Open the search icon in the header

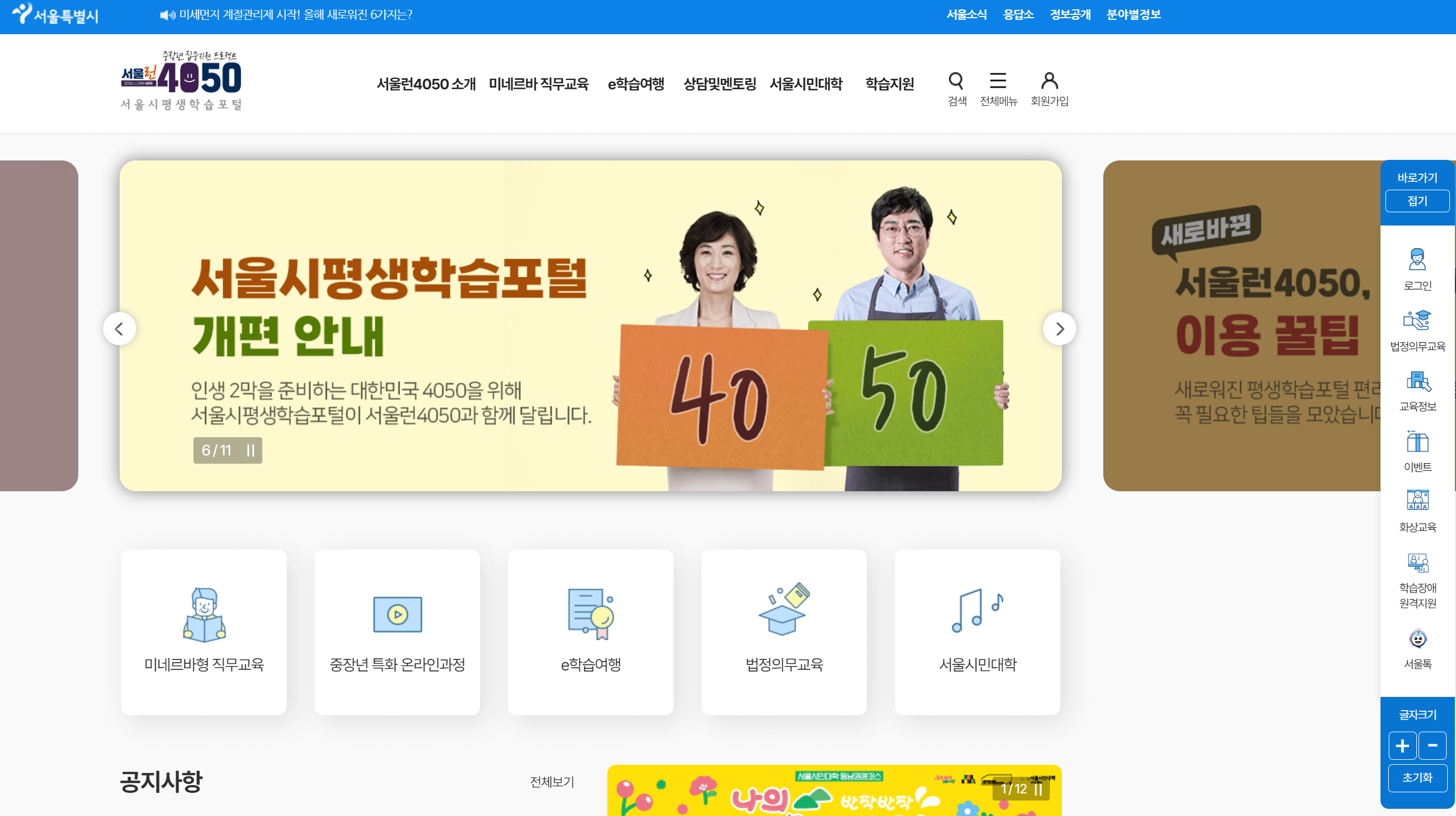tap(956, 82)
